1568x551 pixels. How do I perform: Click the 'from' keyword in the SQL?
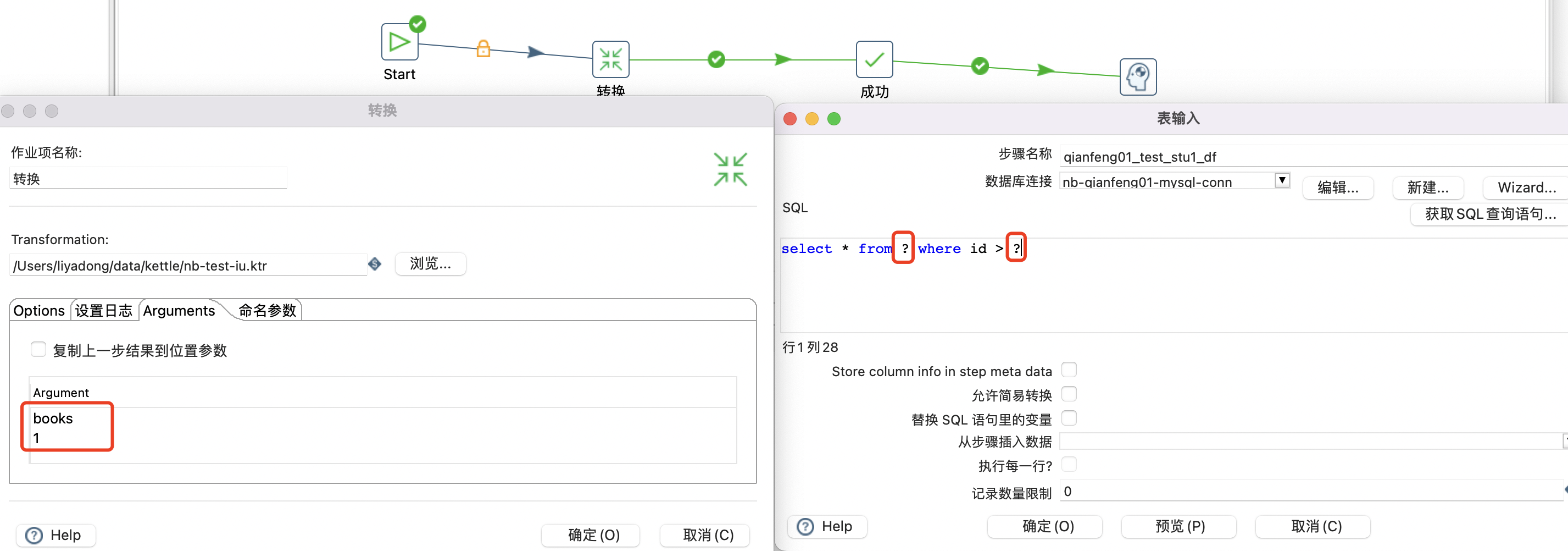pos(875,248)
